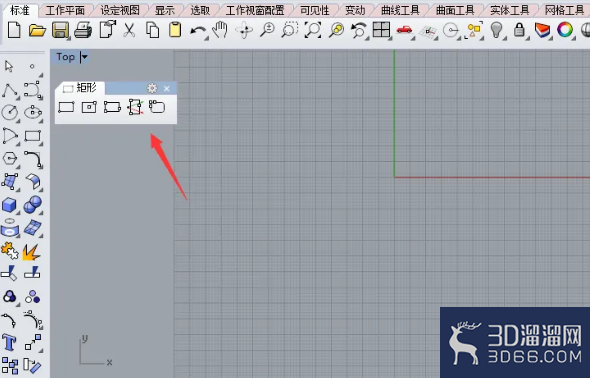Switch to the 实体工具 tab

(509, 10)
